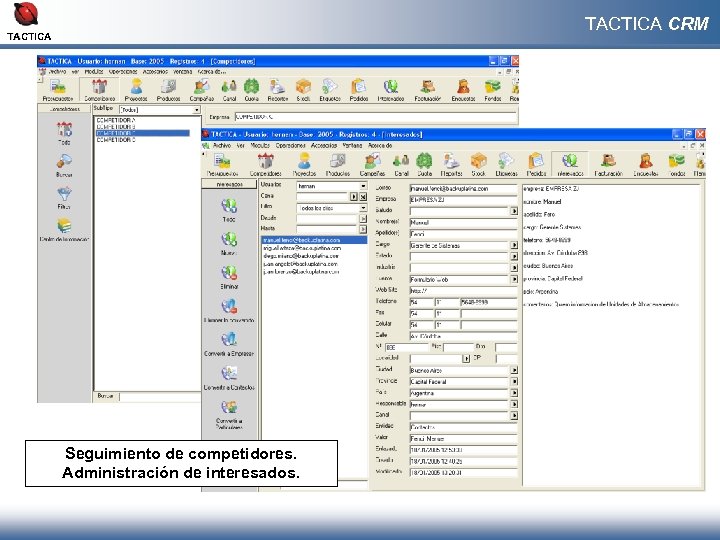Click the Web Site input field
Viewport: 720px width, 540px height.
(x=463, y=291)
